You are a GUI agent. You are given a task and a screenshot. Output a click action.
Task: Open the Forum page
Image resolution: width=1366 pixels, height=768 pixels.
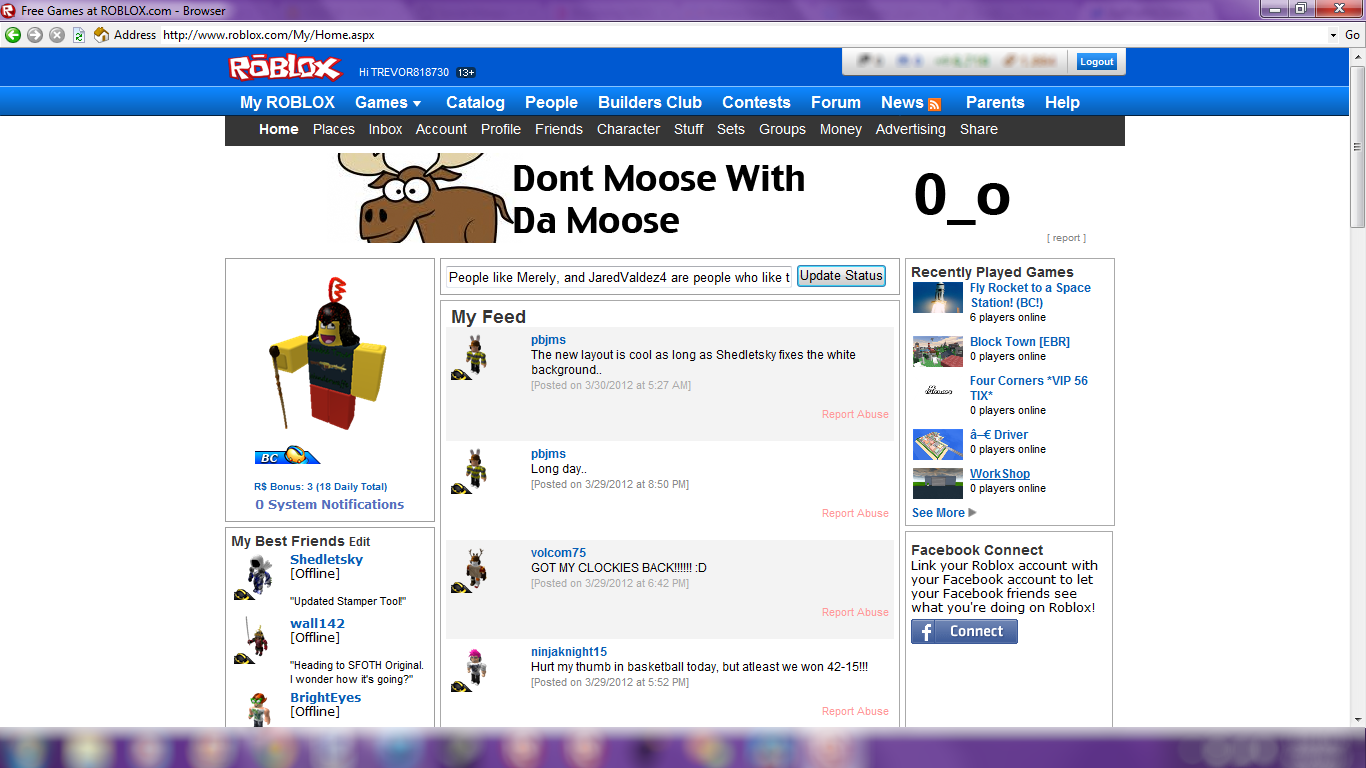[836, 102]
